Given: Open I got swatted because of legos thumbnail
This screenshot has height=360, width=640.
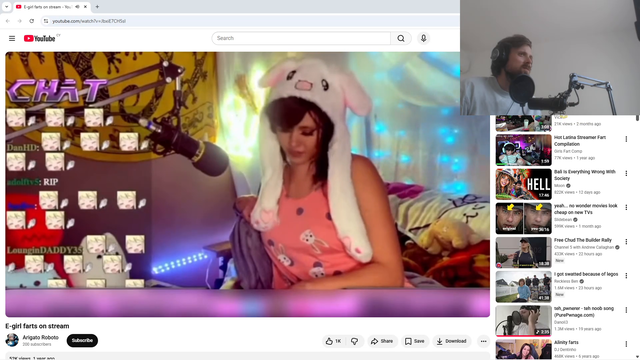Looking at the screenshot, I should pos(524,287).
